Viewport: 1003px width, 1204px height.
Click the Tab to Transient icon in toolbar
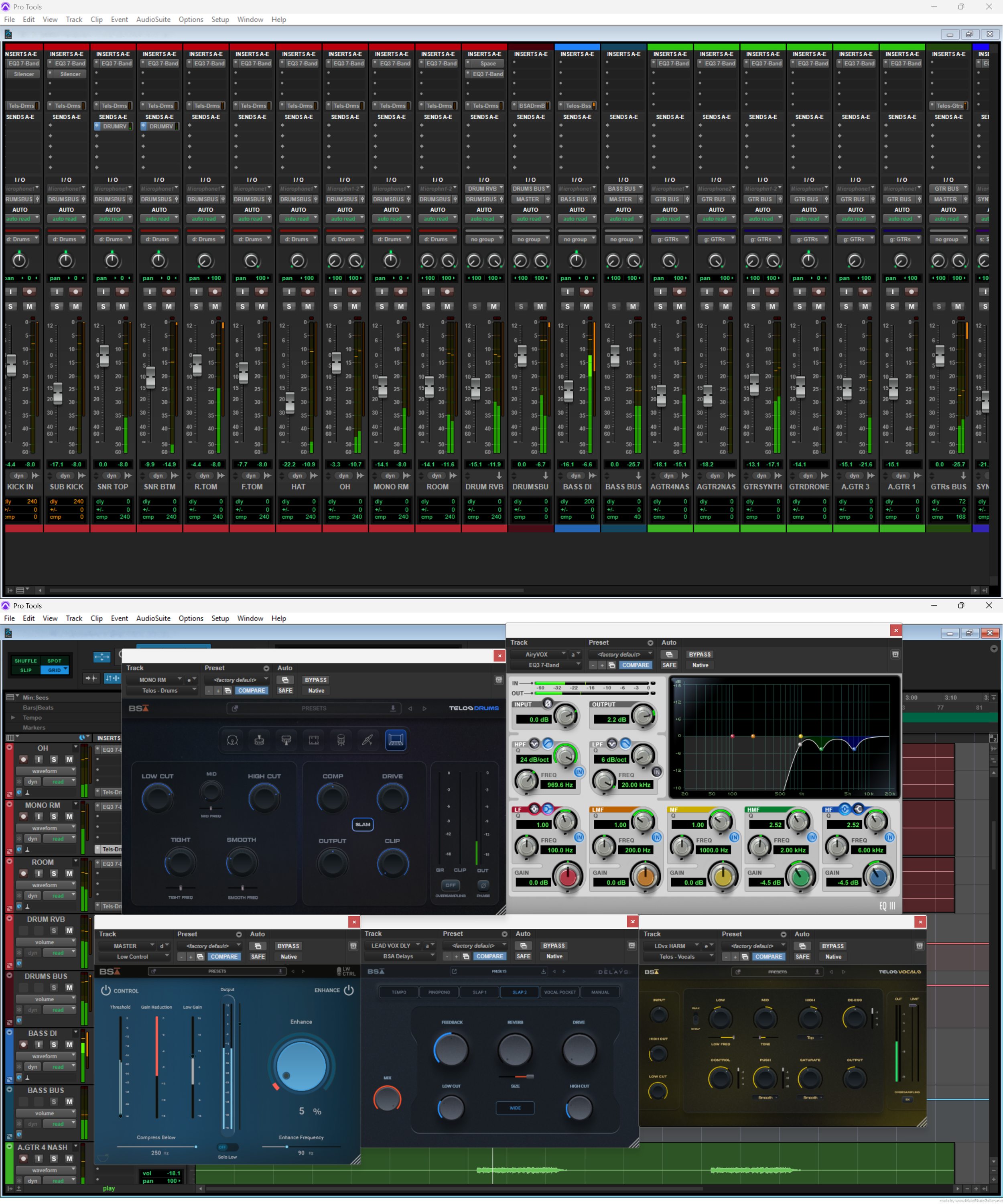(91, 678)
